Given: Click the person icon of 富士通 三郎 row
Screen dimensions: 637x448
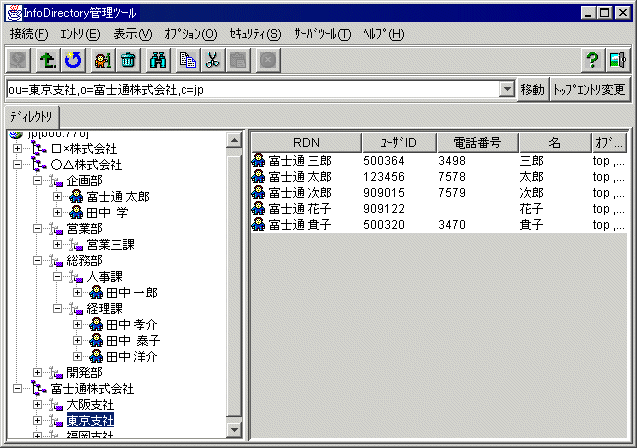Looking at the screenshot, I should [x=258, y=160].
